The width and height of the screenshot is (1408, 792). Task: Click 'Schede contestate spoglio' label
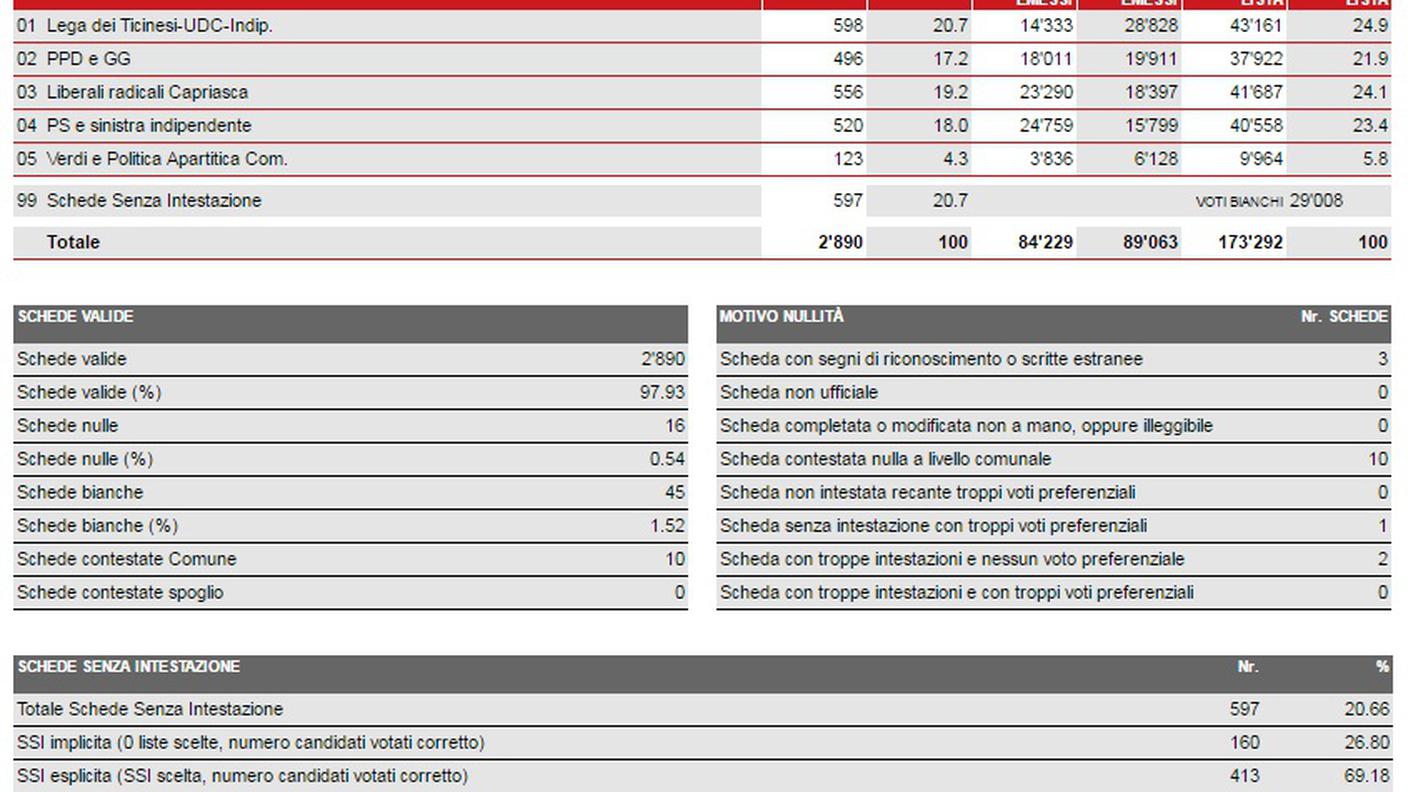tap(120, 593)
